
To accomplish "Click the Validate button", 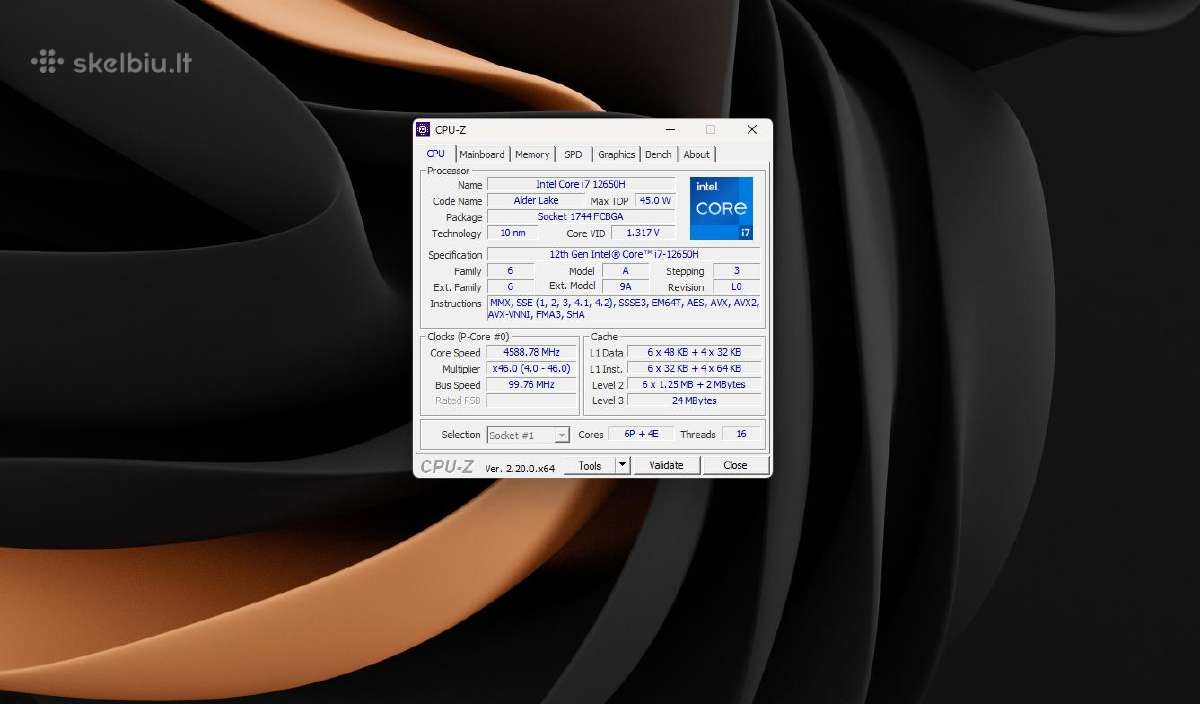I will [x=666, y=466].
